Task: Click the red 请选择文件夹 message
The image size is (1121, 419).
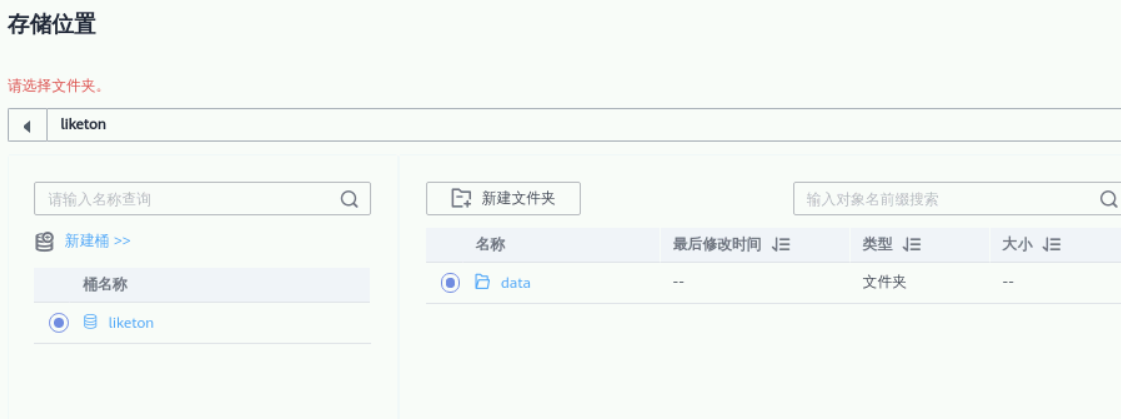Action: tap(56, 87)
